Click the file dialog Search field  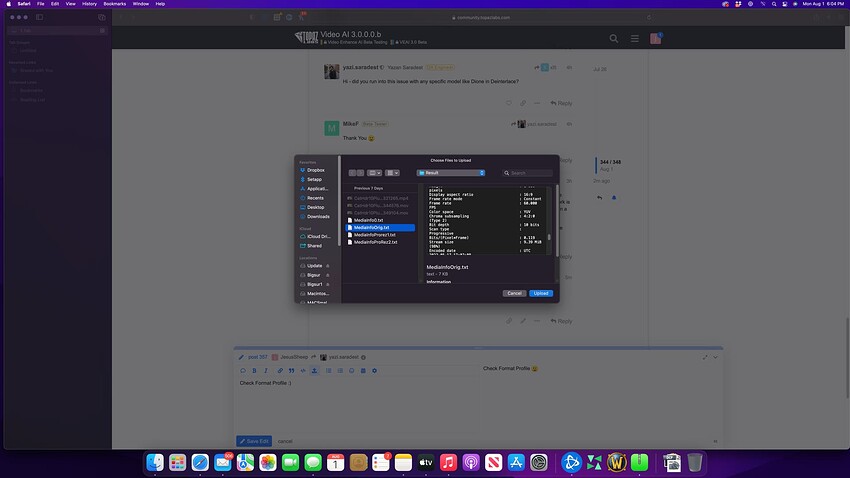point(527,173)
